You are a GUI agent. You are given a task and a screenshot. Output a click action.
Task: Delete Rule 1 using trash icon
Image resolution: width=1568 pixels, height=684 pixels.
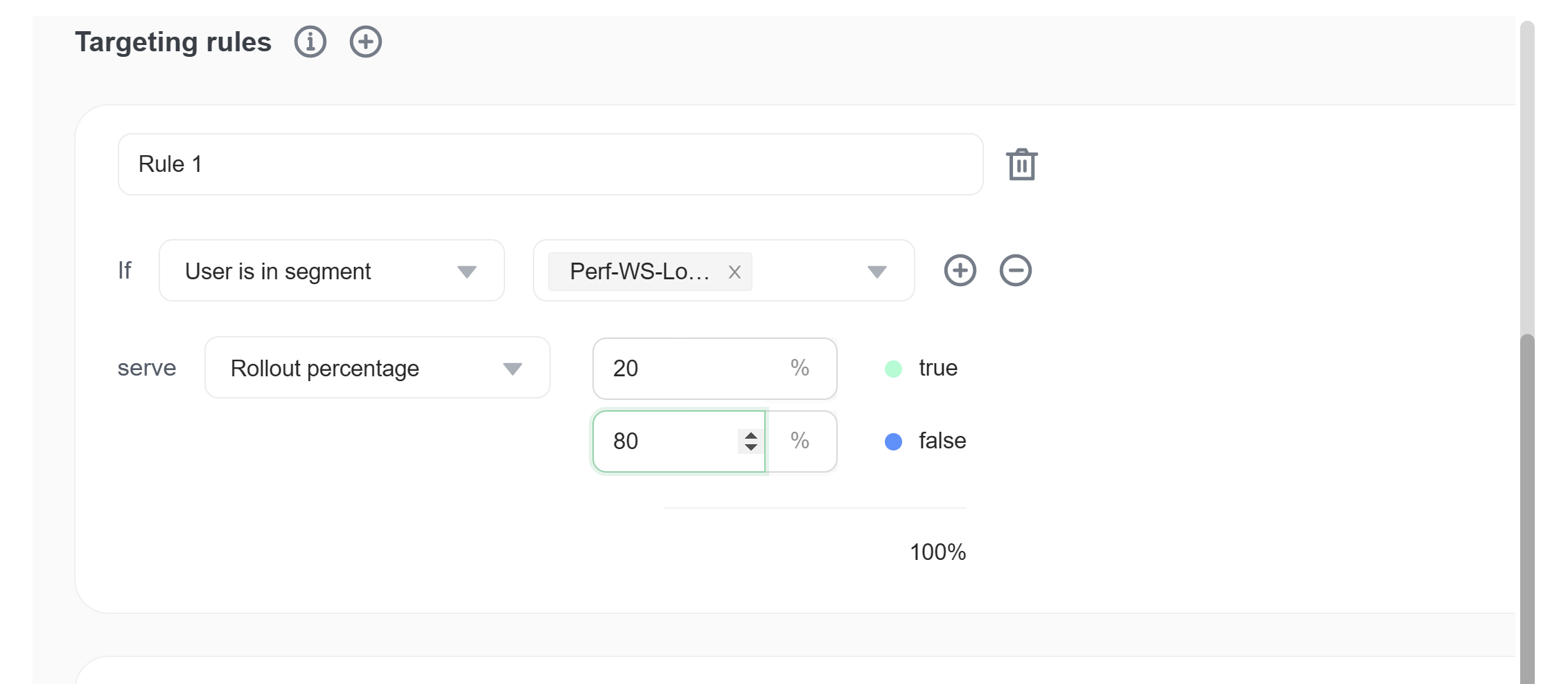tap(1021, 164)
